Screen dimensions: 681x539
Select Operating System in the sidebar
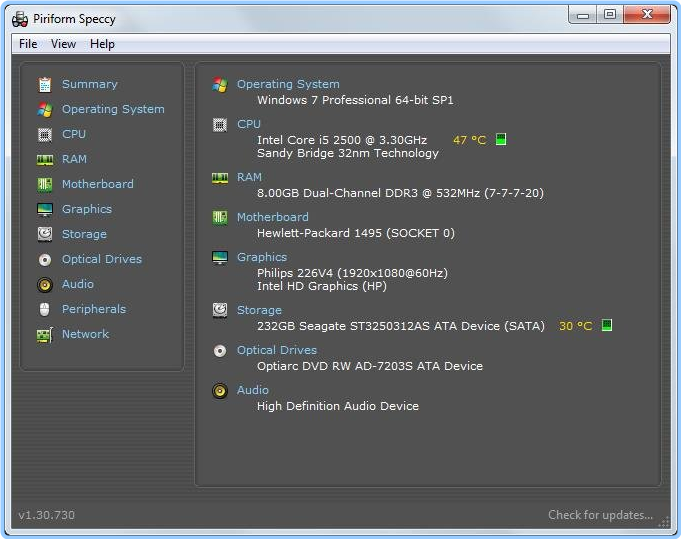tap(113, 109)
